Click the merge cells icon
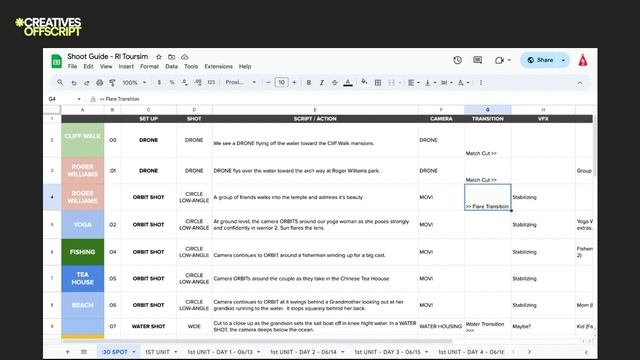Screen dimensions: 640x360 pos(391,82)
